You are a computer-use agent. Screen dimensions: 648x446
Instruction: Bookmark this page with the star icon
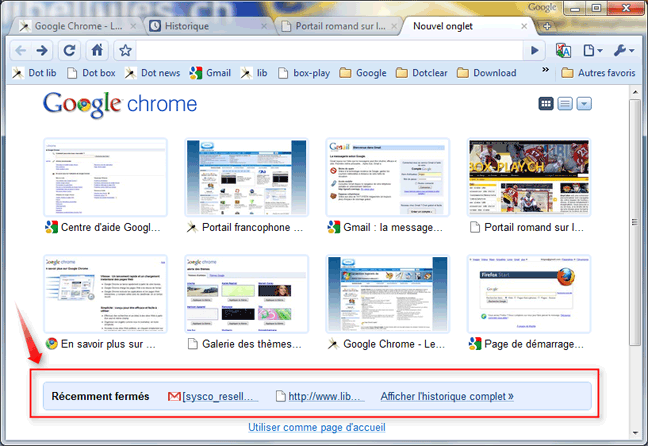125,50
